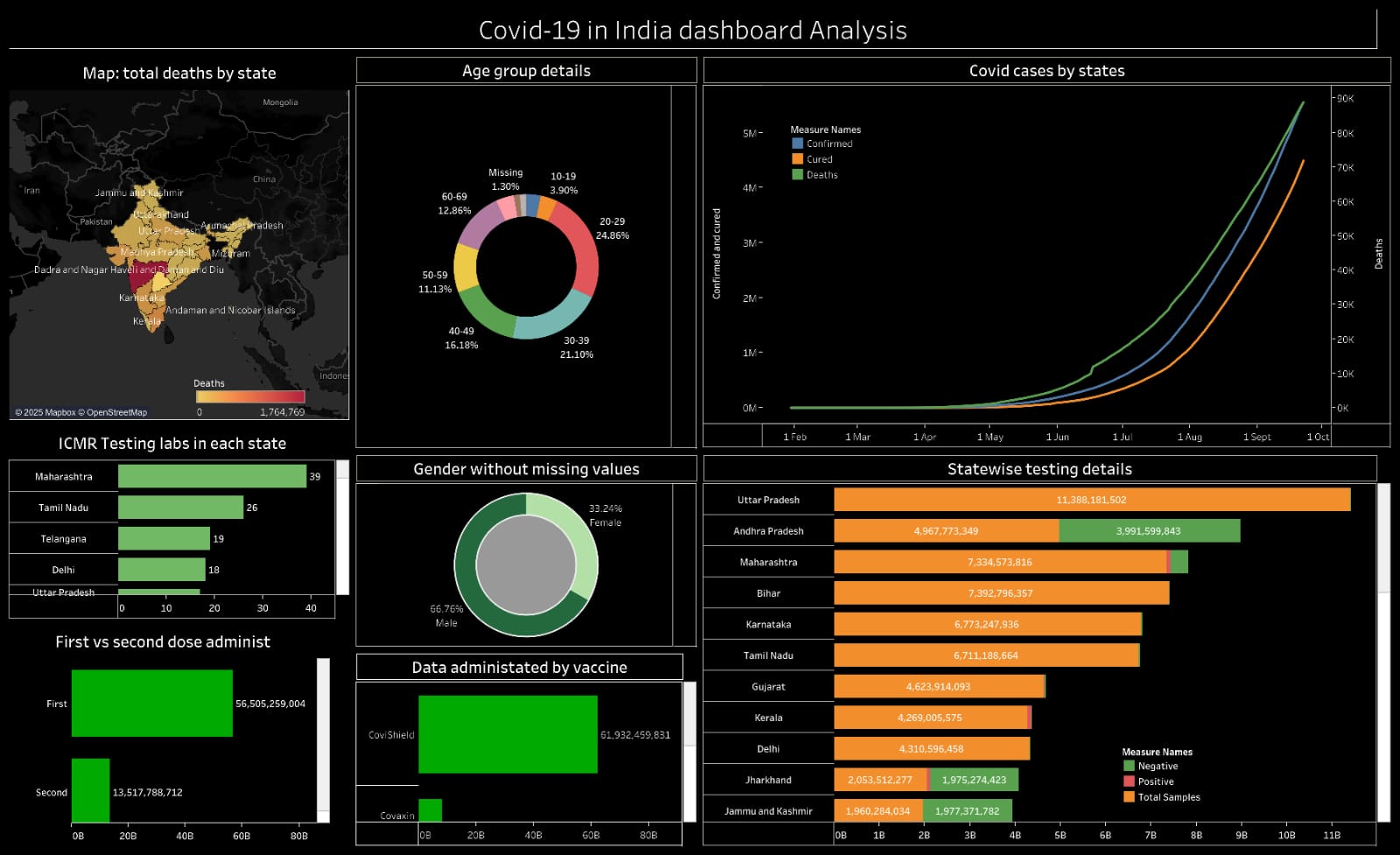Select the Second dose bar
This screenshot has height=855, width=1400.
pyautogui.click(x=91, y=791)
